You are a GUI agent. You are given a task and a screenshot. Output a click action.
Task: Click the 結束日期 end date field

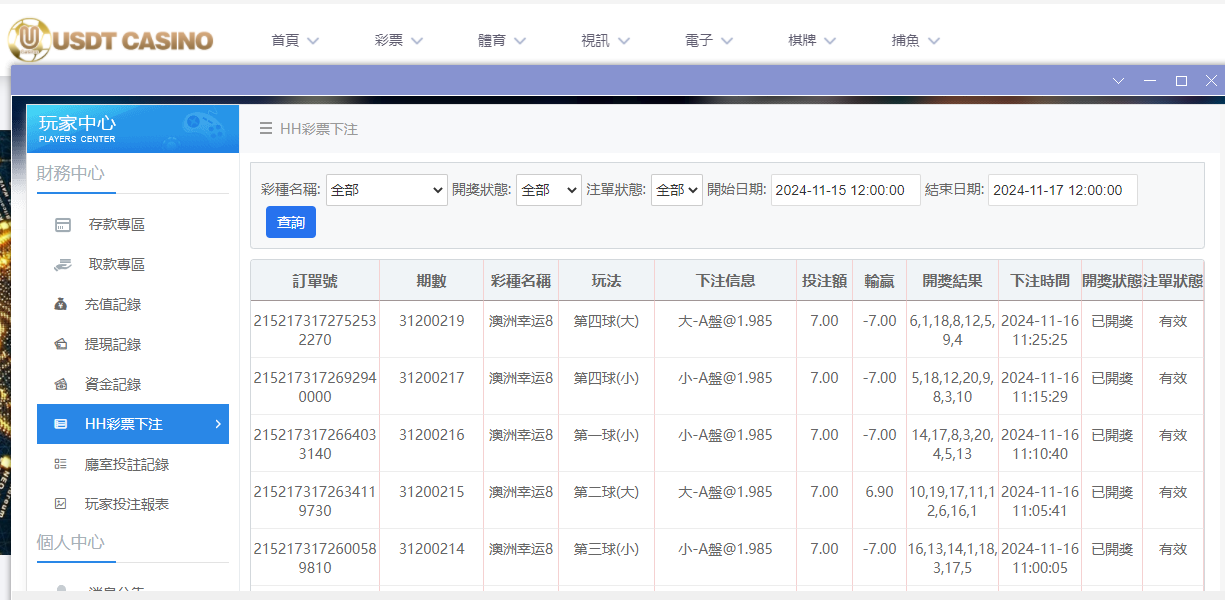click(1062, 189)
